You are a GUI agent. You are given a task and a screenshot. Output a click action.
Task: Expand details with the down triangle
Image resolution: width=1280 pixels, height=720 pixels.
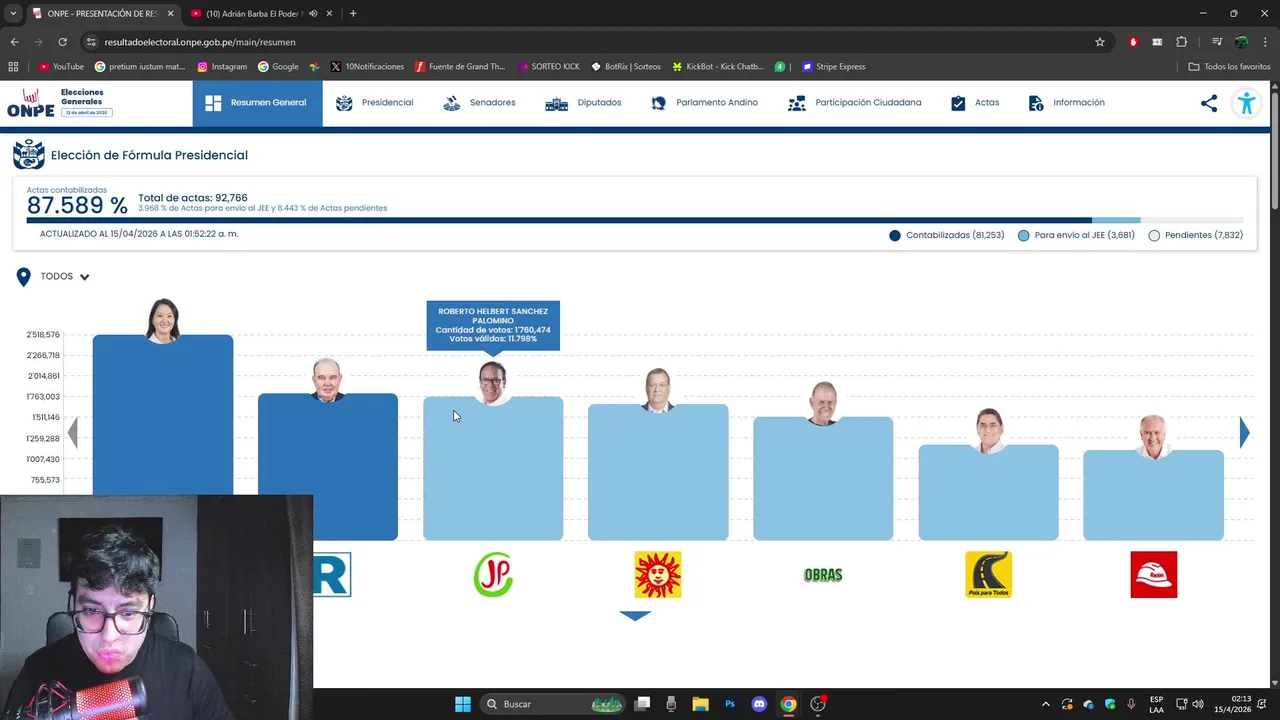pos(635,616)
